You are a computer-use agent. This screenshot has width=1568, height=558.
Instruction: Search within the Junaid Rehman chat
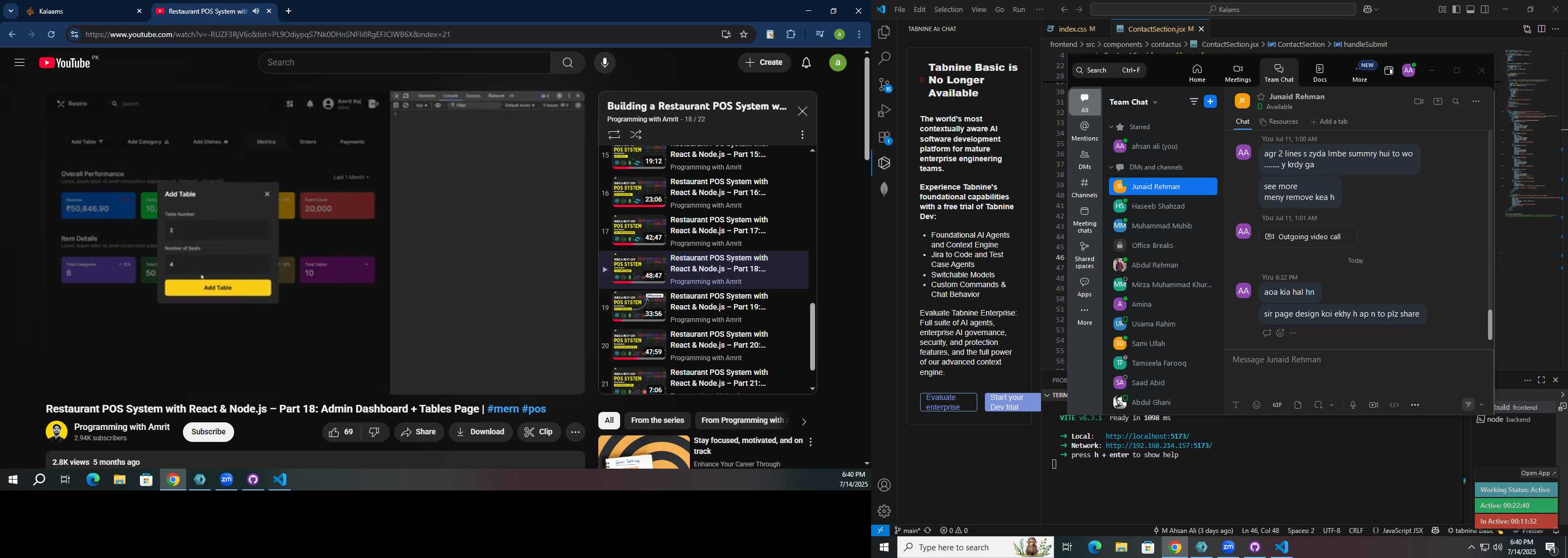1456,102
